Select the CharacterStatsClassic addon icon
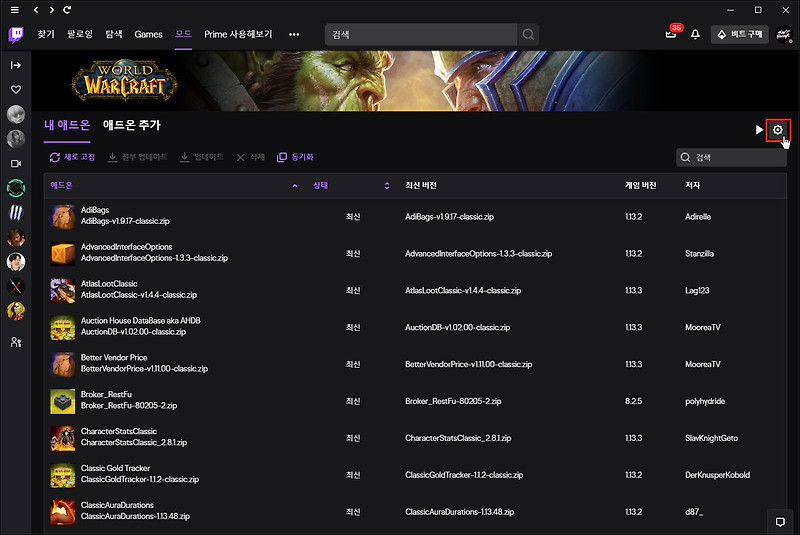The image size is (800, 535). [63, 438]
